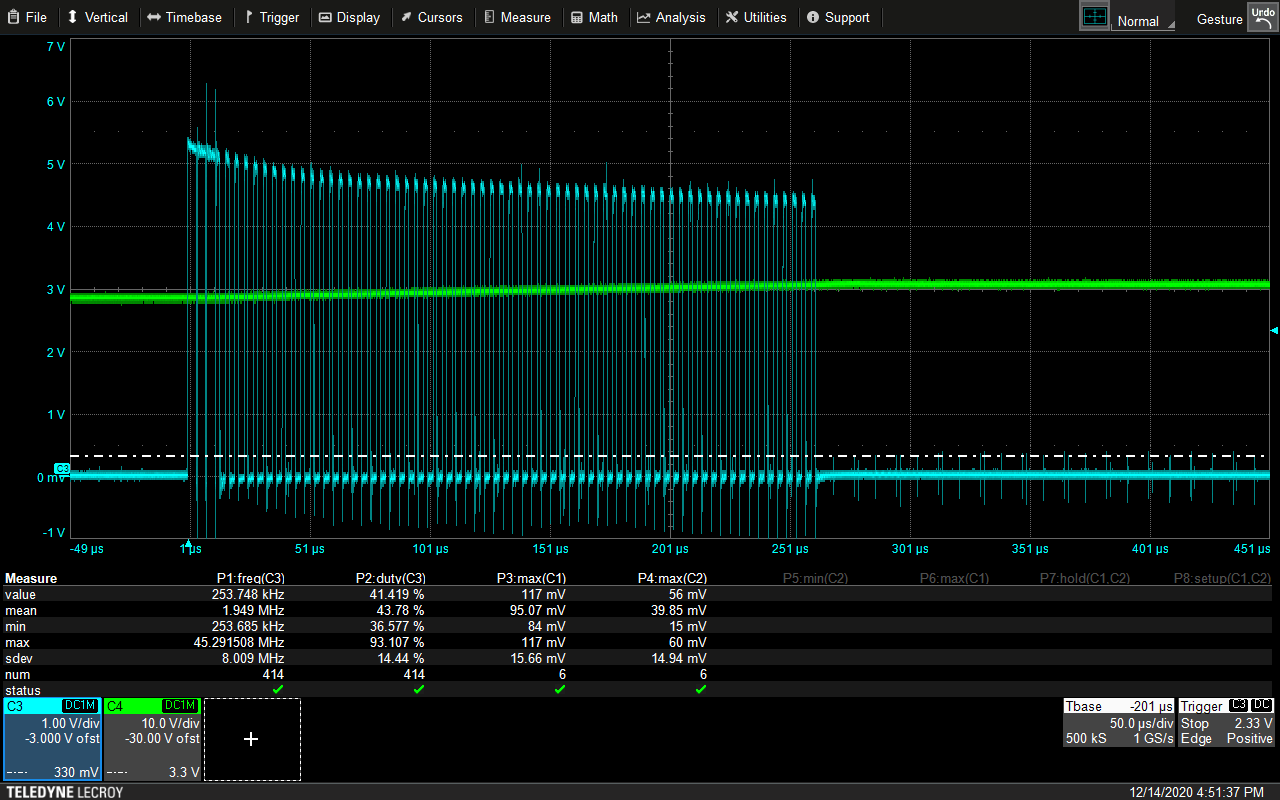Click the trigger position marker at 1 µs
Viewport: 1280px width, 800px height.
[188, 542]
